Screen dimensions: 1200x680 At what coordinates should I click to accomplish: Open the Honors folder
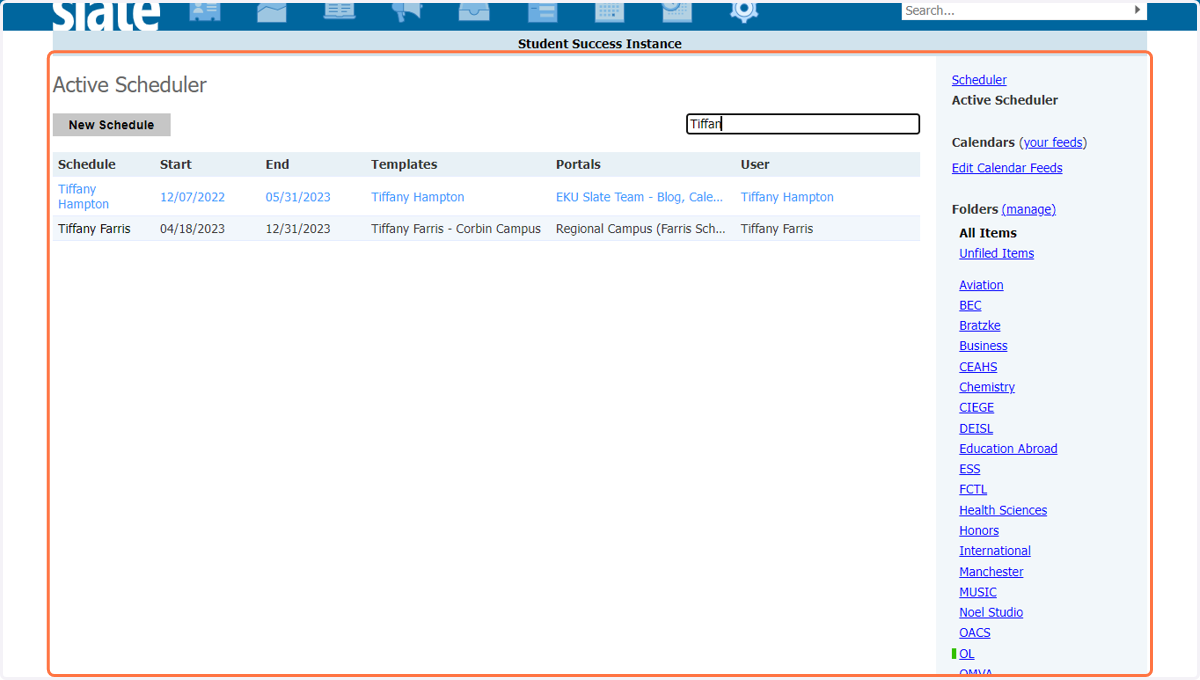click(x=979, y=531)
